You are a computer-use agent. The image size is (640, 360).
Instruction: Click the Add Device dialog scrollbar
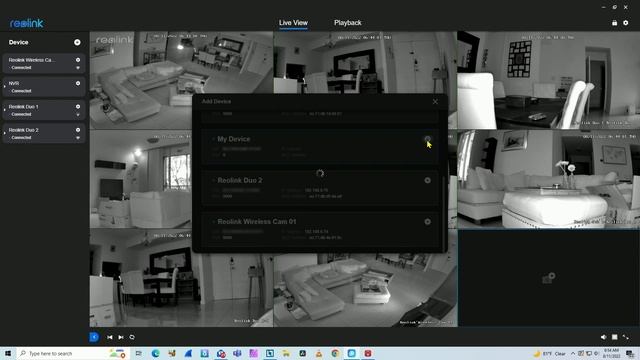click(x=444, y=215)
